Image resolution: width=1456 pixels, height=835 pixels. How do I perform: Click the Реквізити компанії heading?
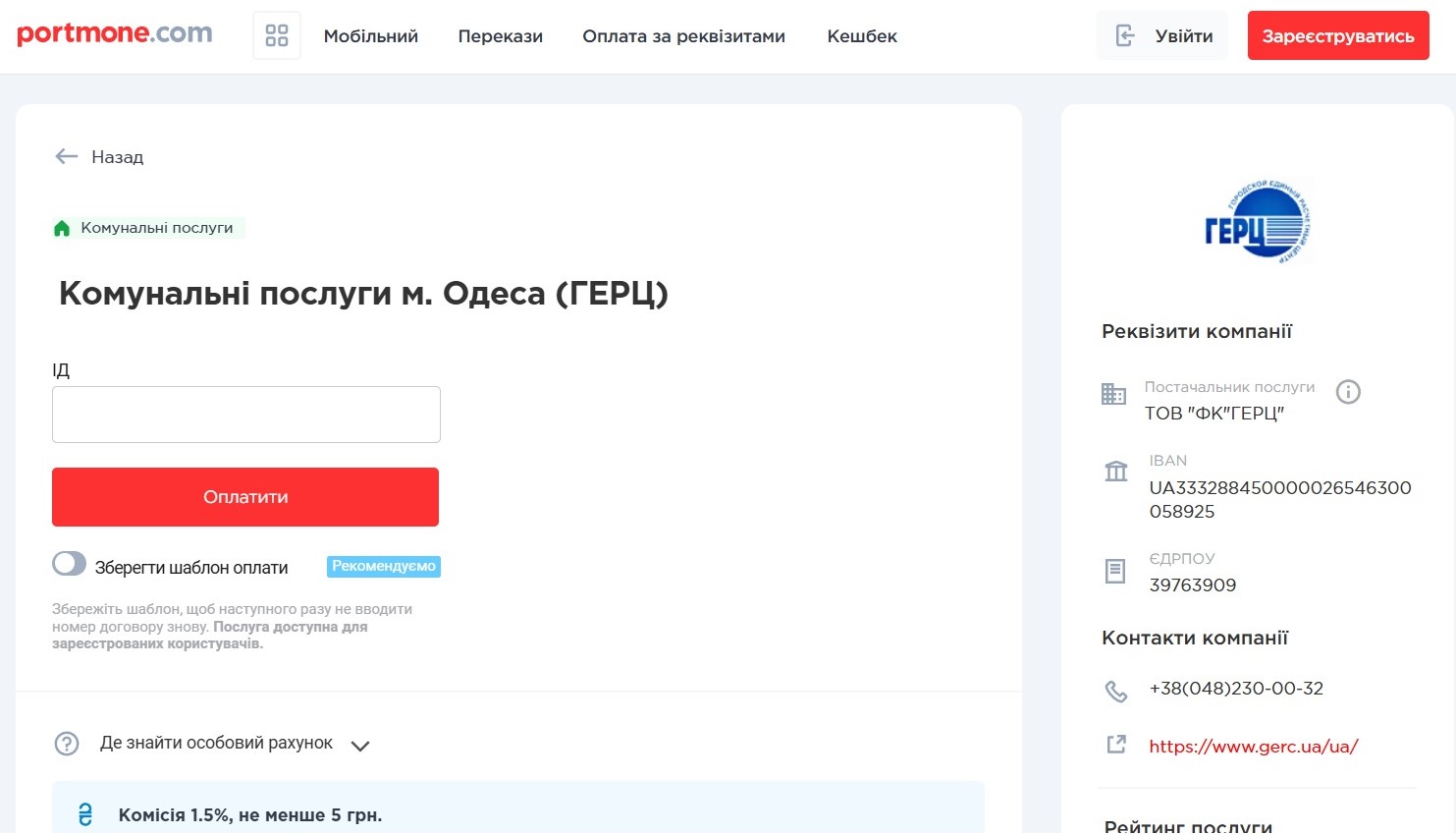click(x=1197, y=332)
